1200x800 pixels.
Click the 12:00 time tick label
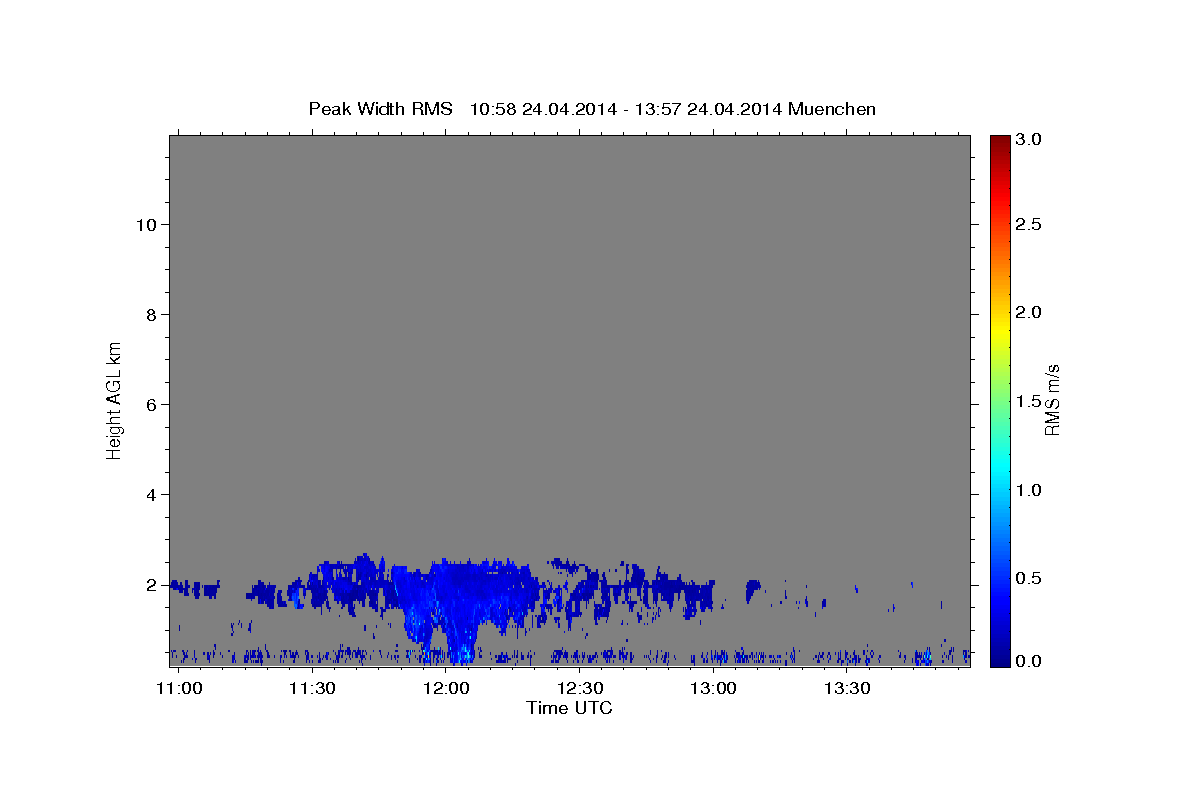tap(446, 689)
